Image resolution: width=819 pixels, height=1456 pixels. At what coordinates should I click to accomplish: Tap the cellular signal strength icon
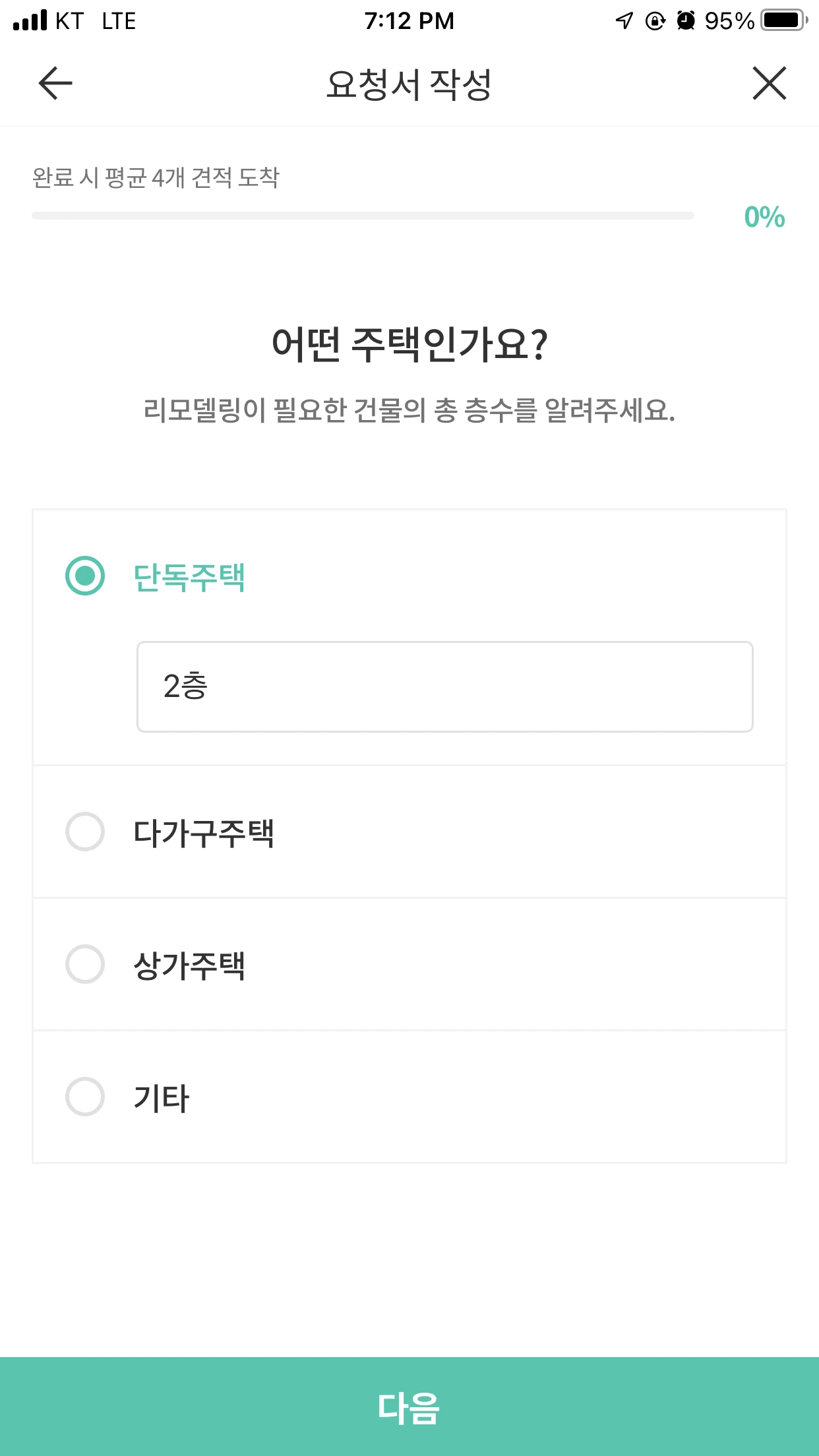coord(30,21)
